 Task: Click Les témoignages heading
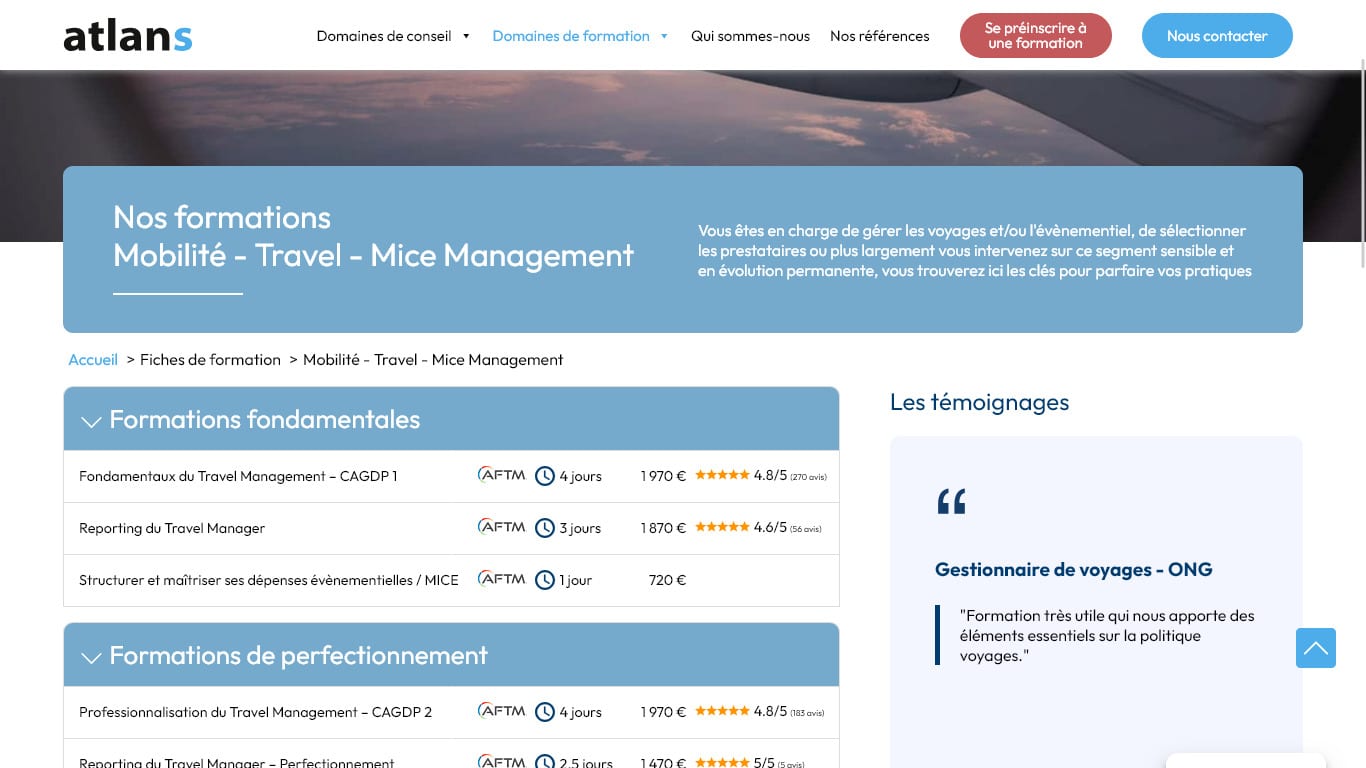(x=979, y=402)
